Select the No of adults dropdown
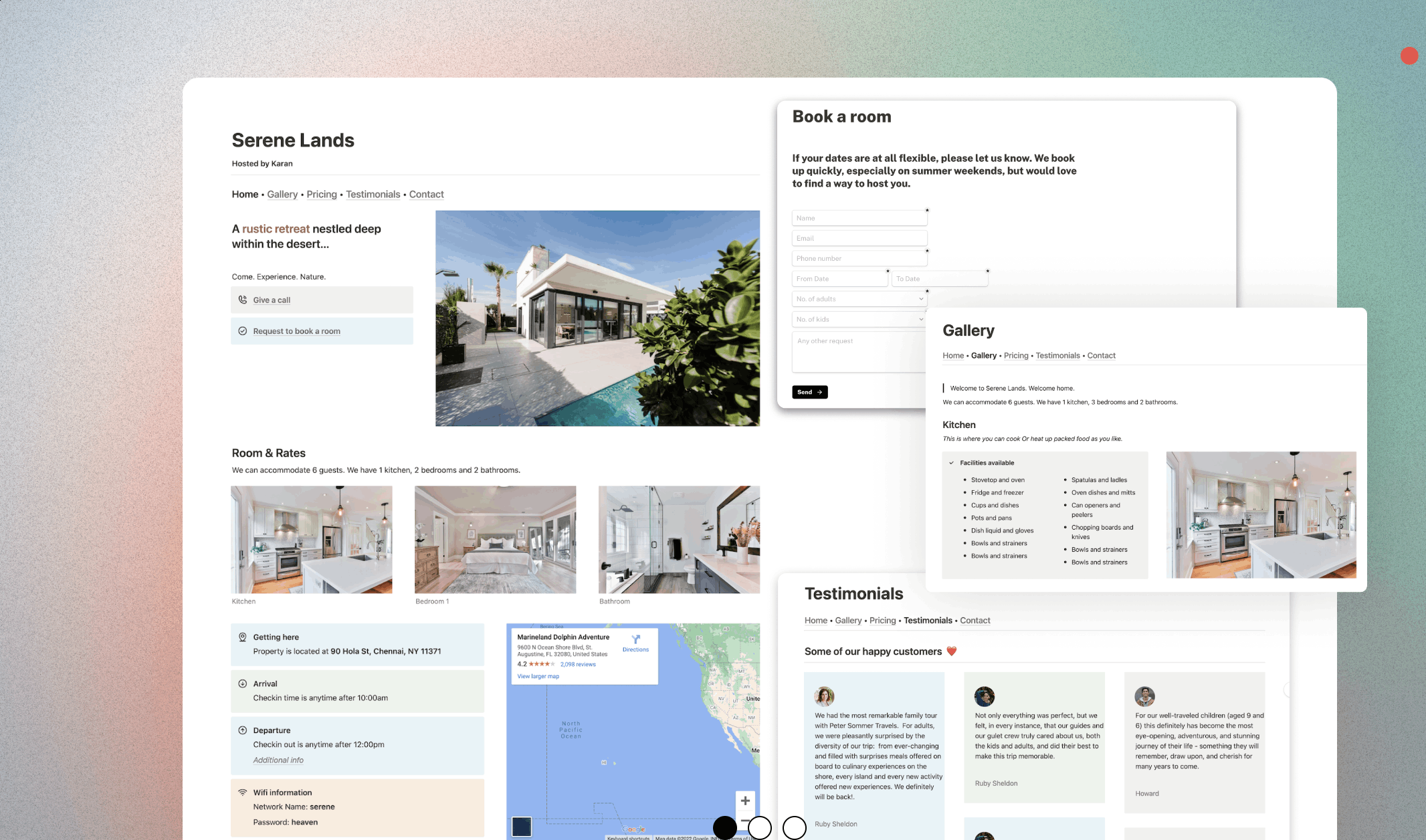This screenshot has width=1426, height=840. [x=858, y=299]
